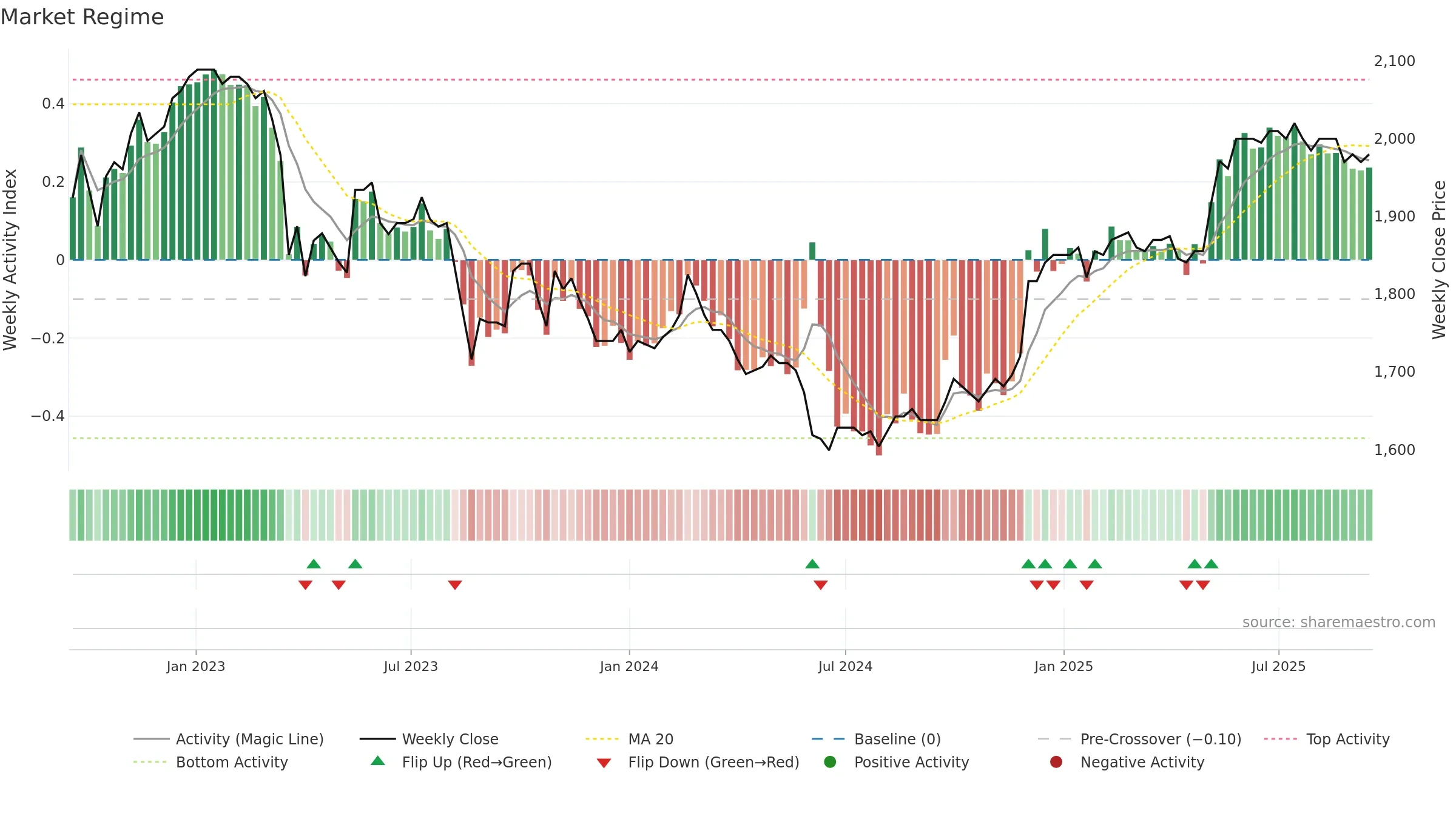
Task: Click the Jul 2023 x-axis label
Action: pos(411,666)
